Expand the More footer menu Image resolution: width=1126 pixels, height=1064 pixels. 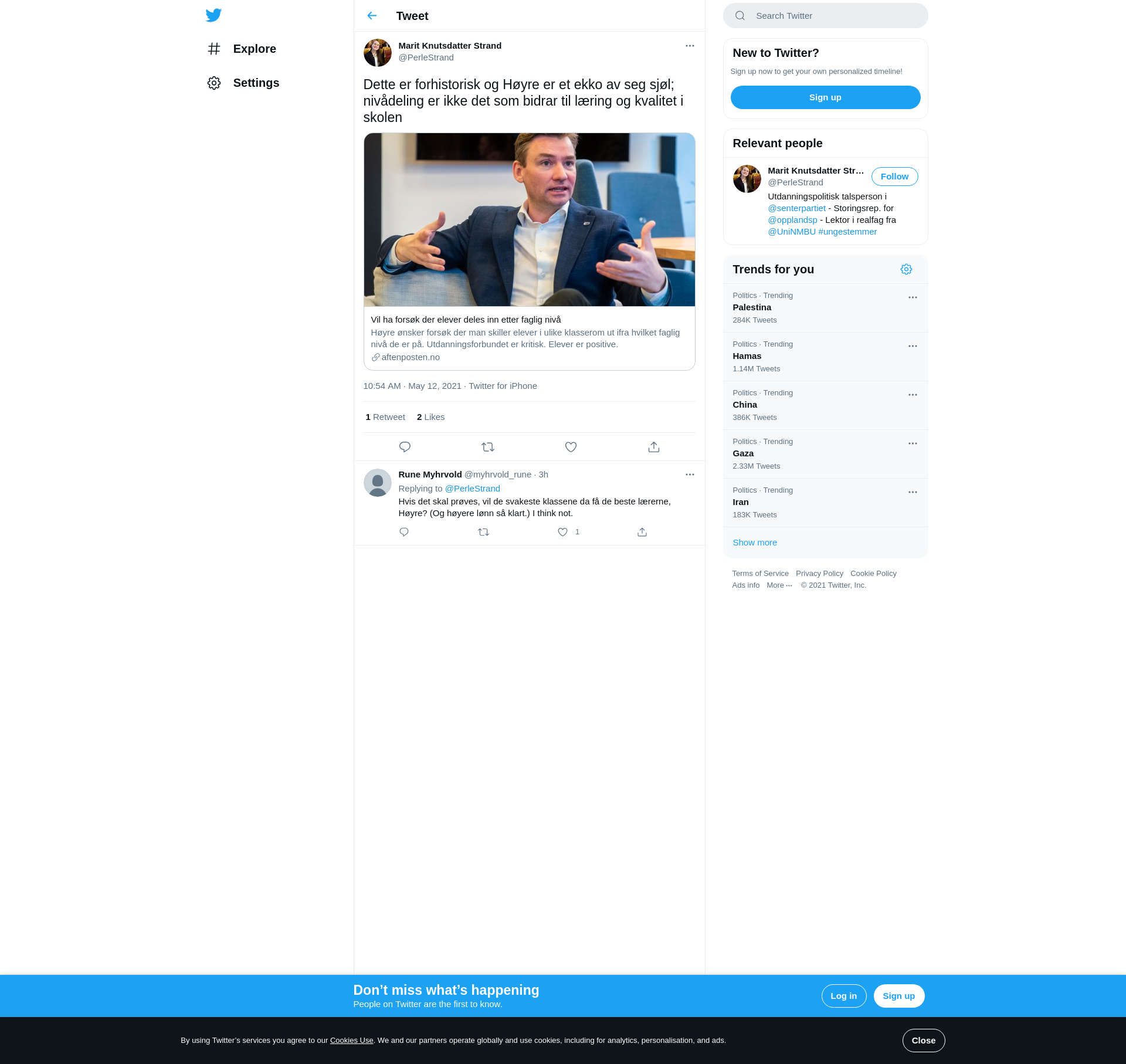click(x=779, y=585)
